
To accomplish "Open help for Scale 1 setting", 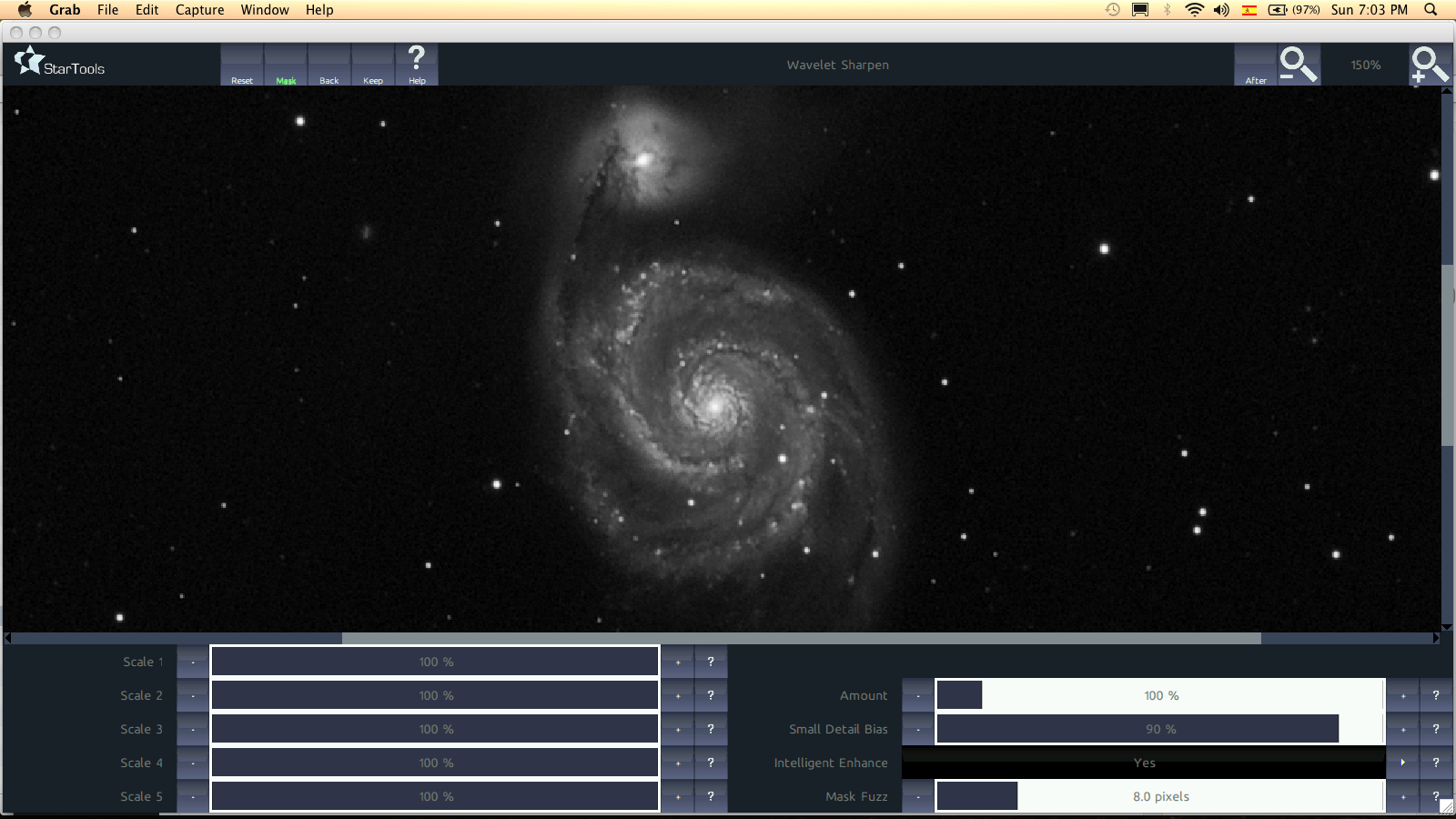I will (x=711, y=662).
